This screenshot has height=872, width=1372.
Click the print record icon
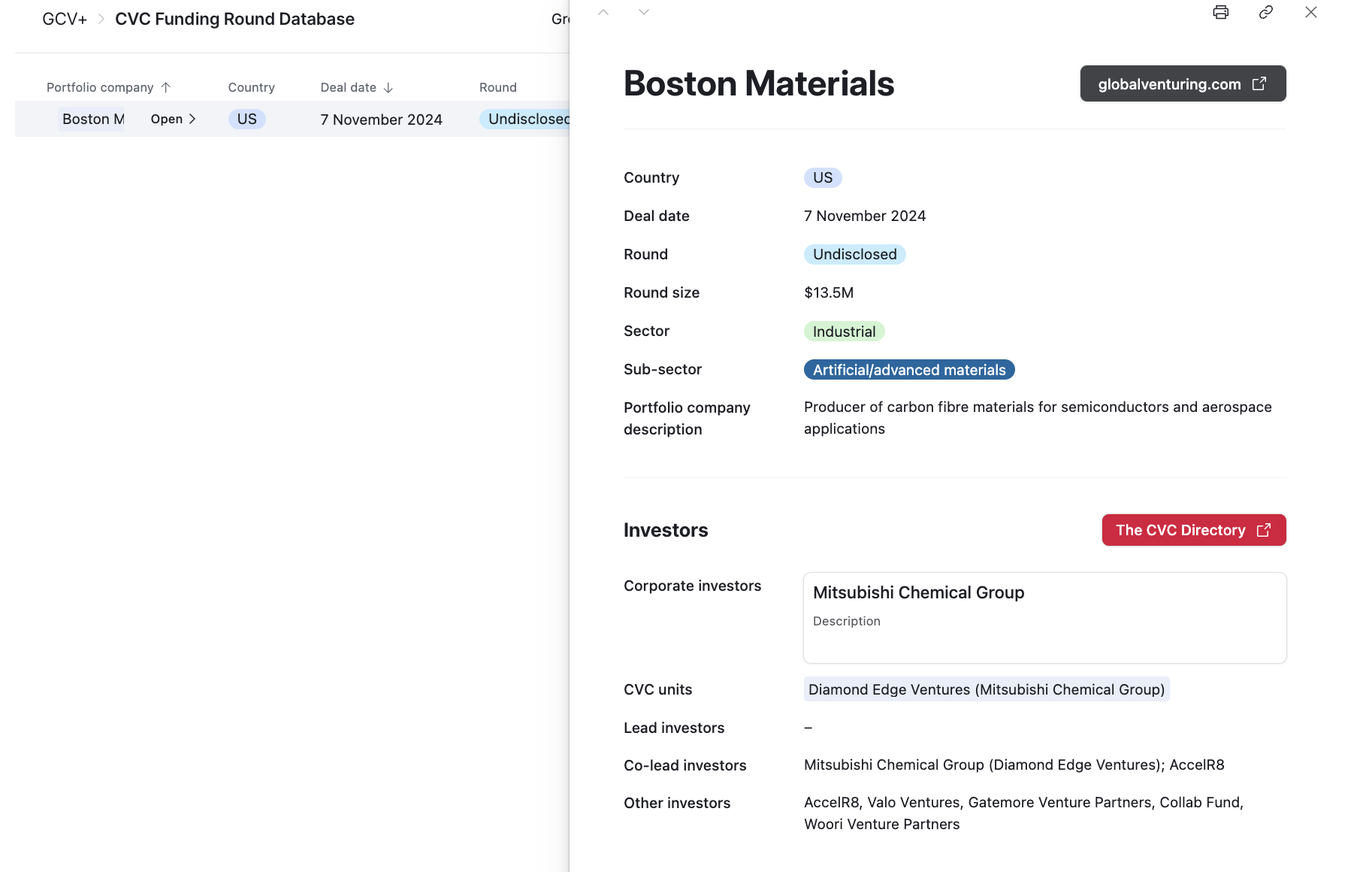(1220, 12)
